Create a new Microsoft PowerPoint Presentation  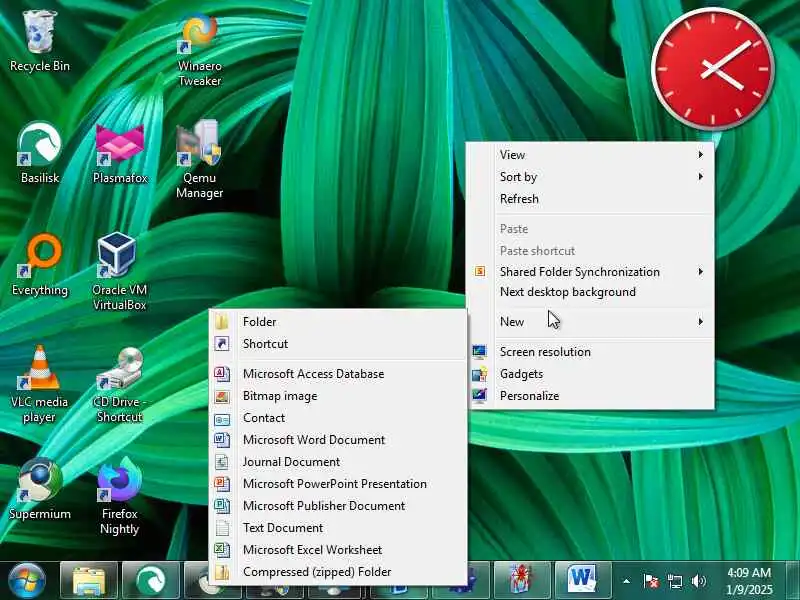point(338,483)
